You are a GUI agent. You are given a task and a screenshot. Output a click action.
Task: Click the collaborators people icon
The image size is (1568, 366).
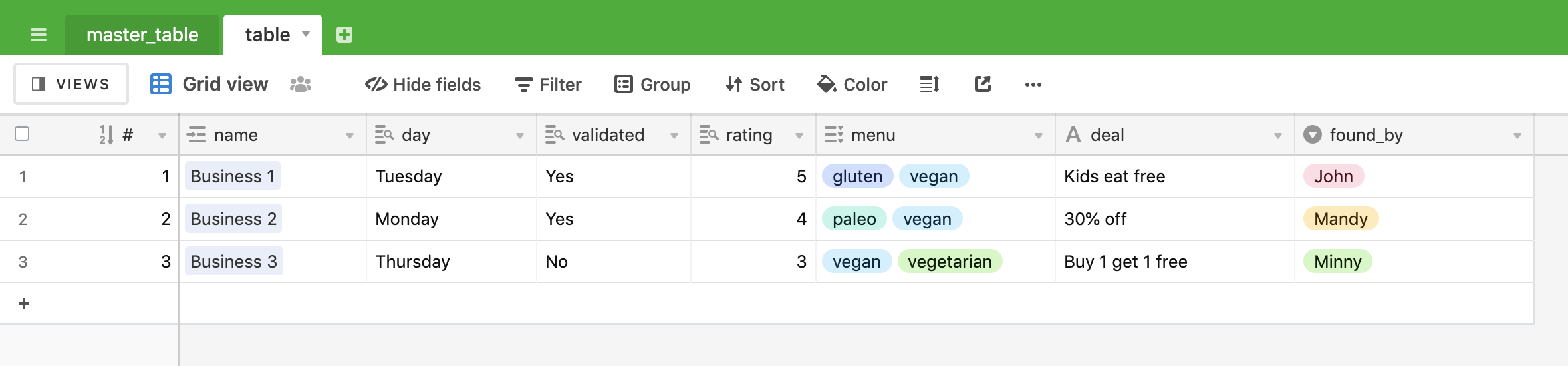point(301,84)
